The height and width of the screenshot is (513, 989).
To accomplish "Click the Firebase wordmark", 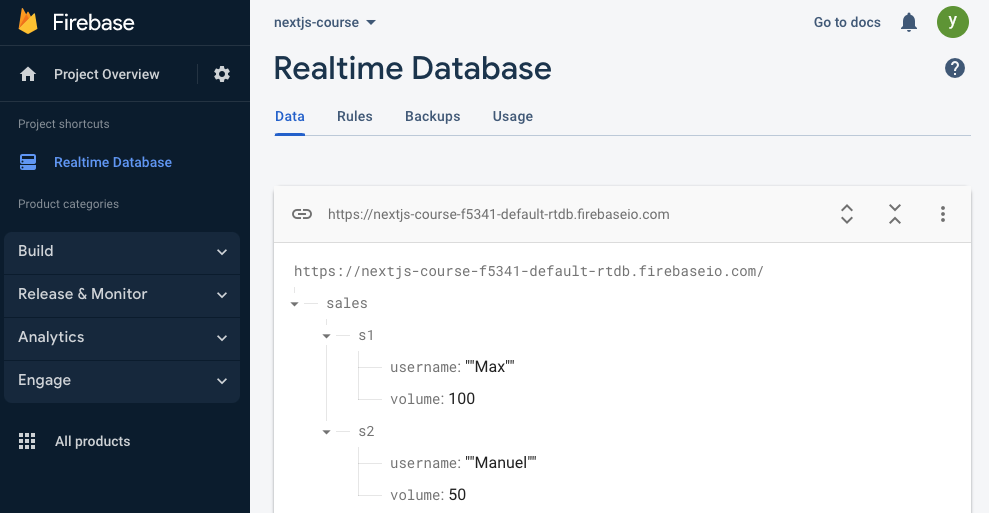I will point(93,23).
